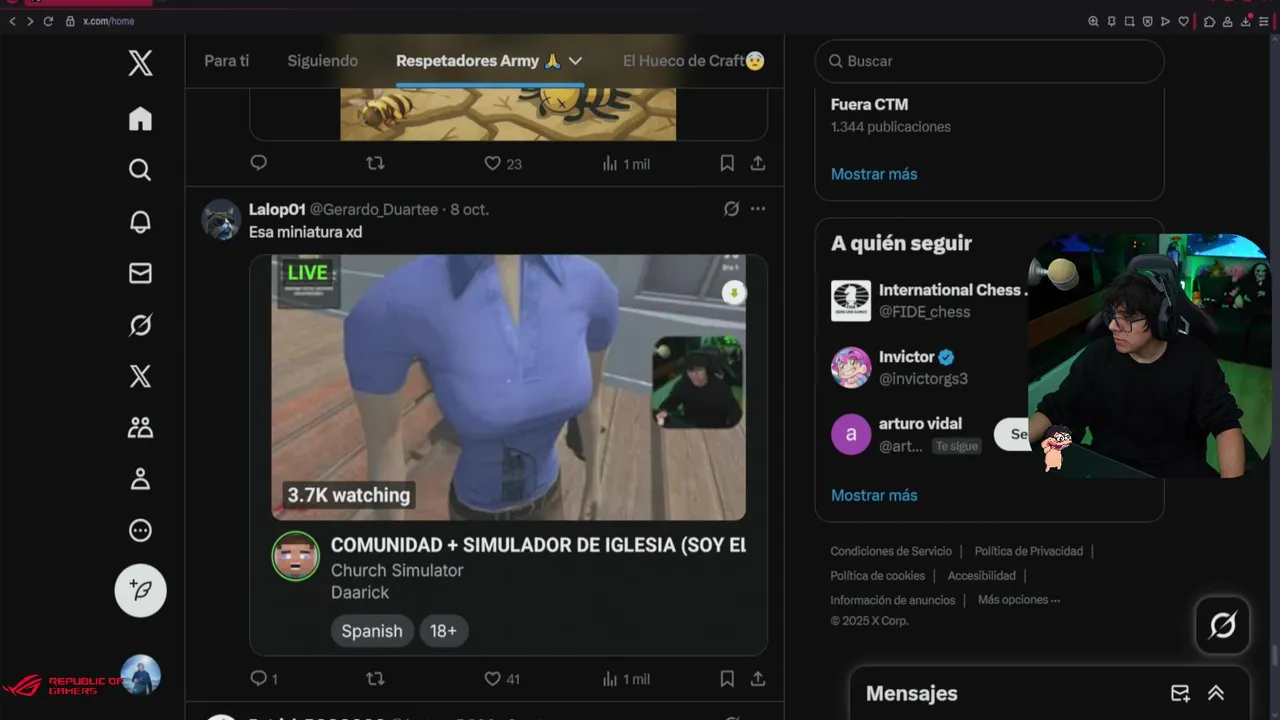The image size is (1280, 720).
Task: Reply to the Lalop01 post
Action: (x=259, y=678)
